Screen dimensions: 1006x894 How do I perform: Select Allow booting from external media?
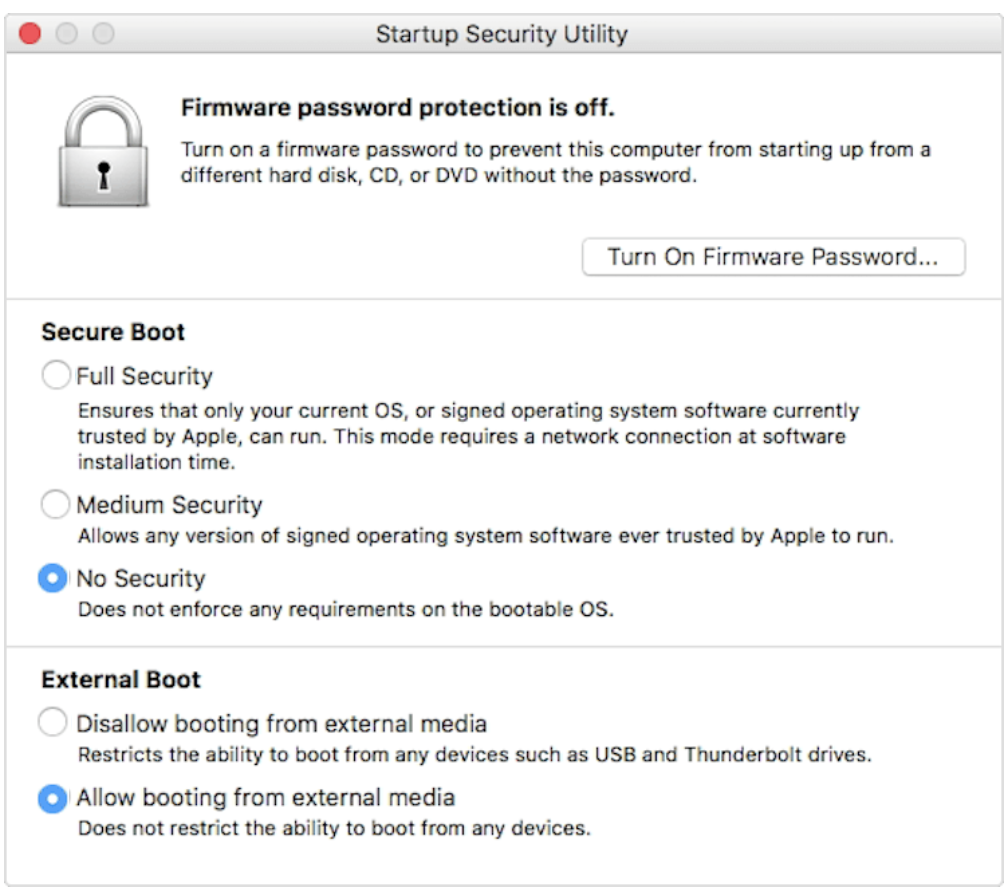[x=53, y=798]
